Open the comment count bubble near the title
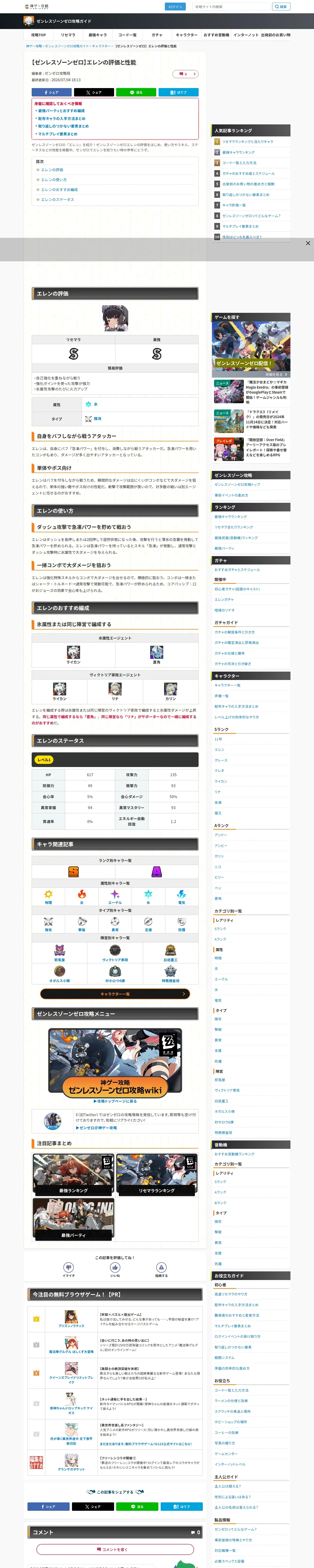The width and height of the screenshot is (314, 1568). coord(185,74)
